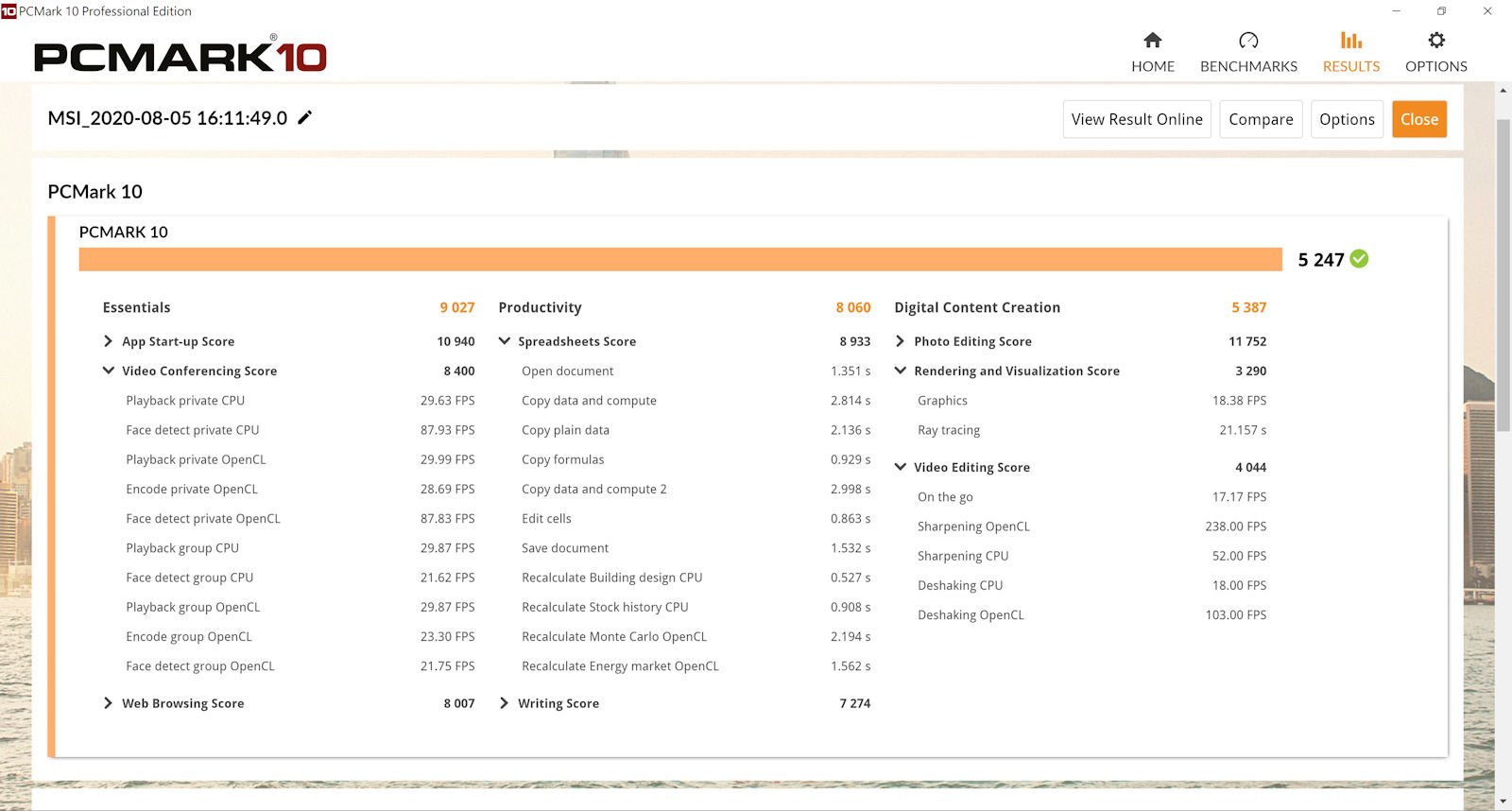Click Playback private OpenCL row
The height and width of the screenshot is (811, 1512).
tap(301, 459)
